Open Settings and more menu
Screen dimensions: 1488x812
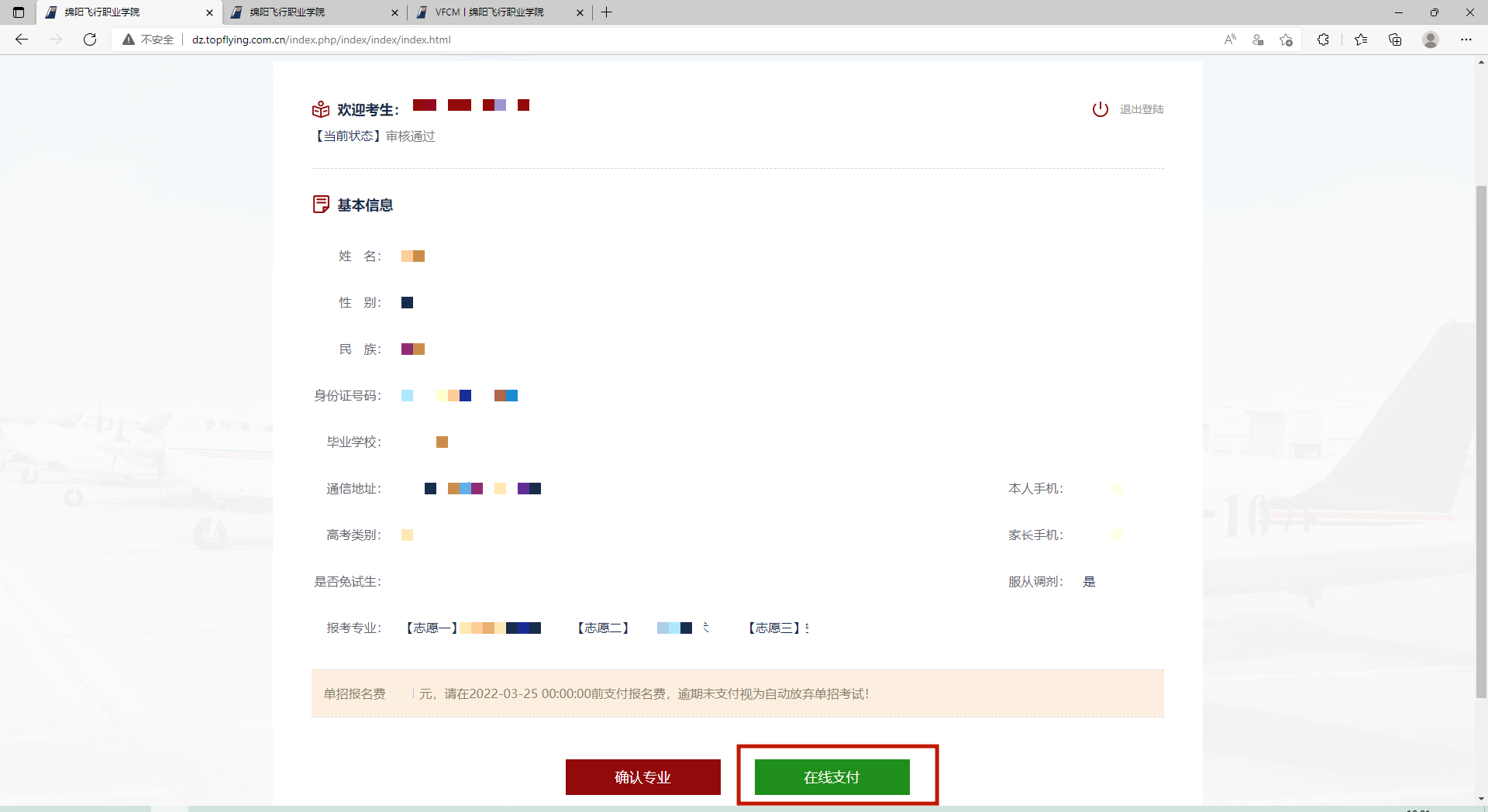[1466, 40]
